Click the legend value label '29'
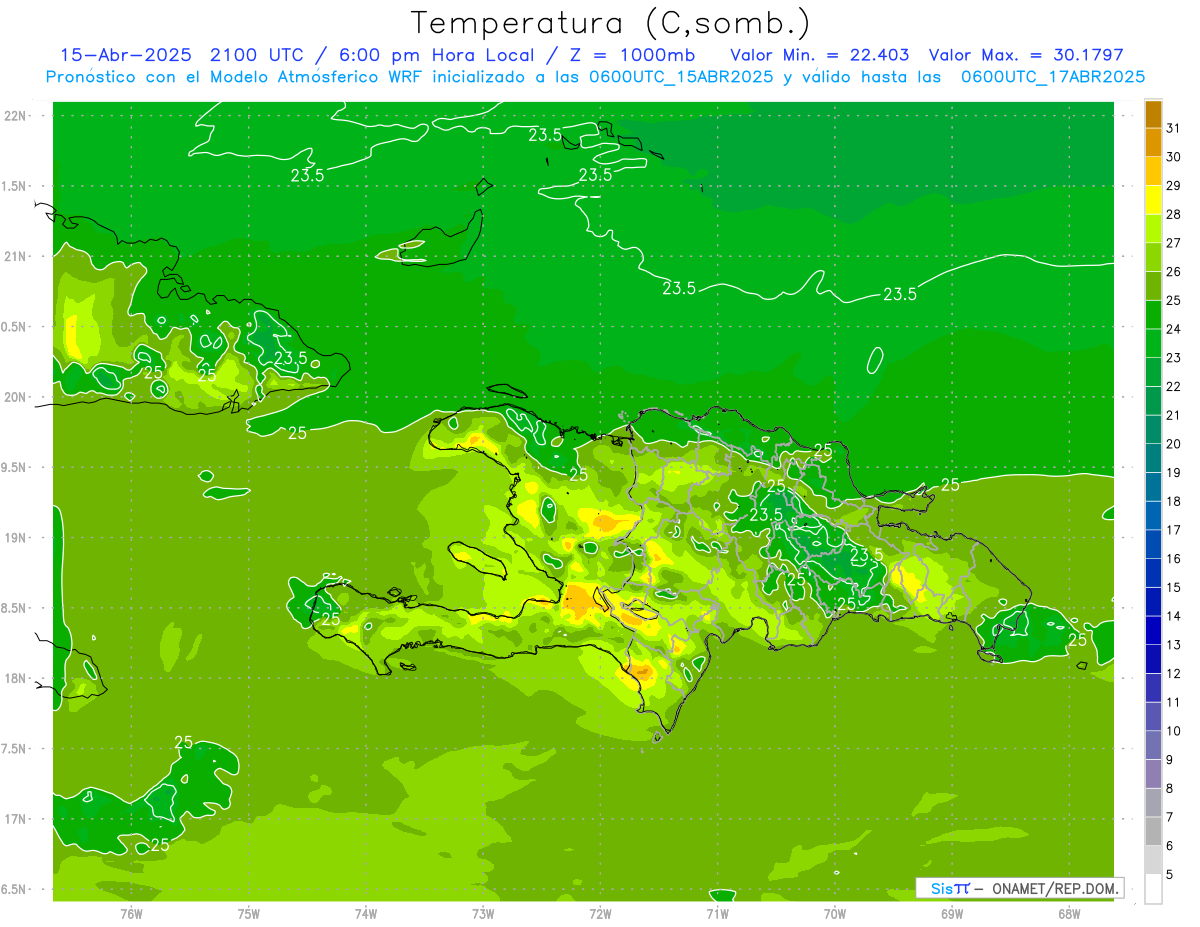Viewport: 1200px width, 927px height. (1173, 186)
